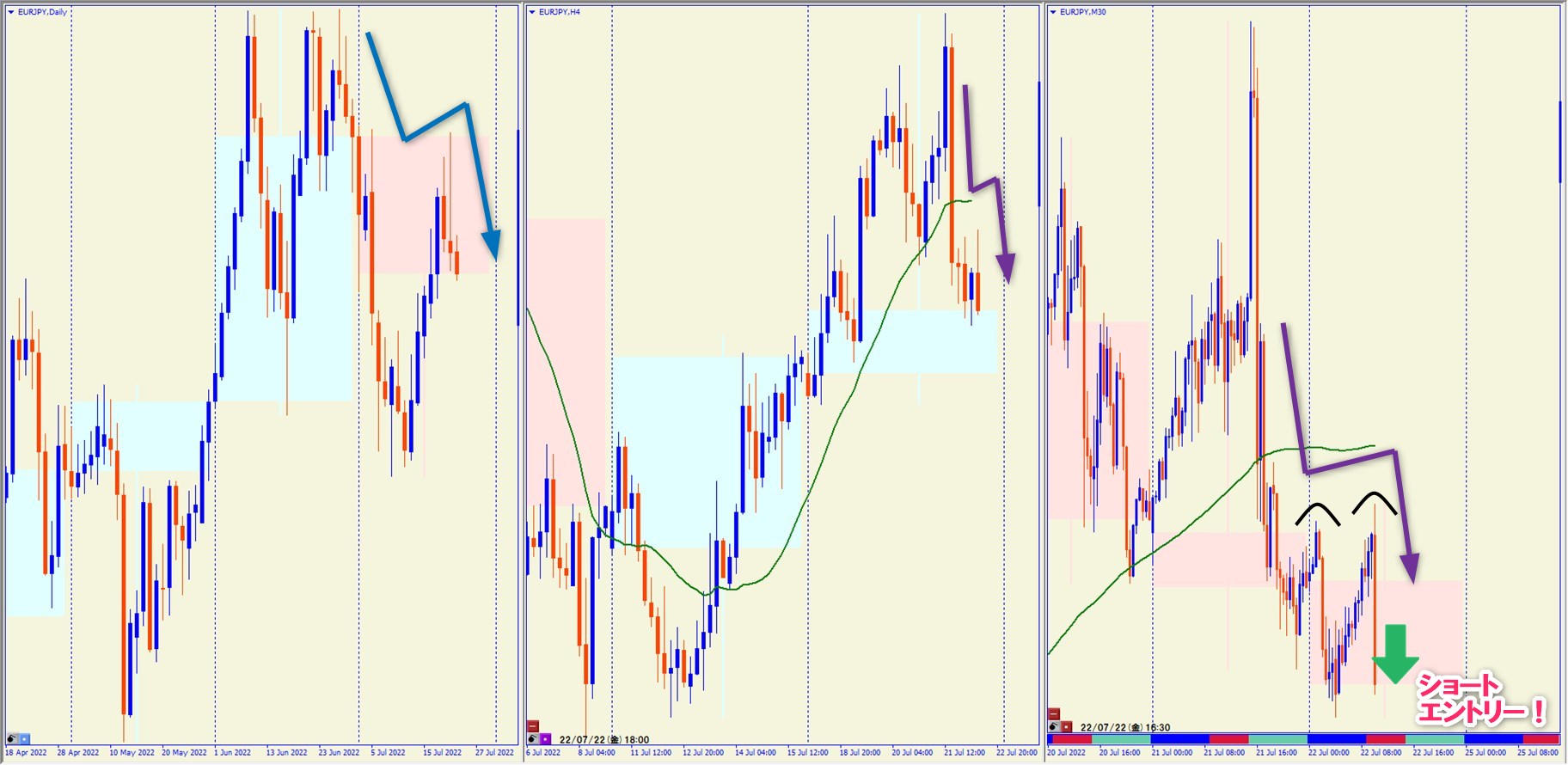Click the blue square button in Daily chart
This screenshot has height=765, width=1568.
24,738
